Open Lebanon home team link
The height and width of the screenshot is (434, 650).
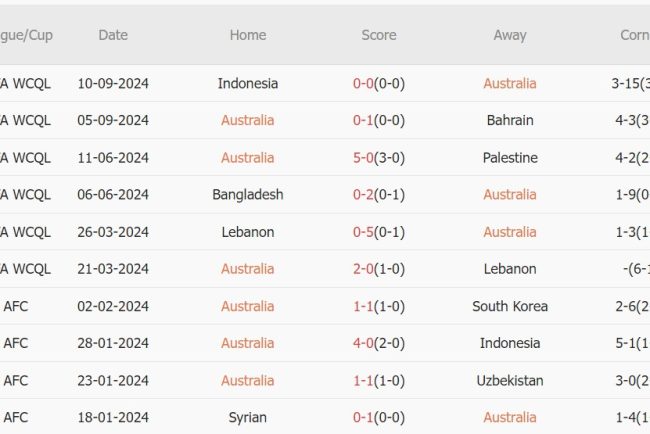(x=248, y=232)
